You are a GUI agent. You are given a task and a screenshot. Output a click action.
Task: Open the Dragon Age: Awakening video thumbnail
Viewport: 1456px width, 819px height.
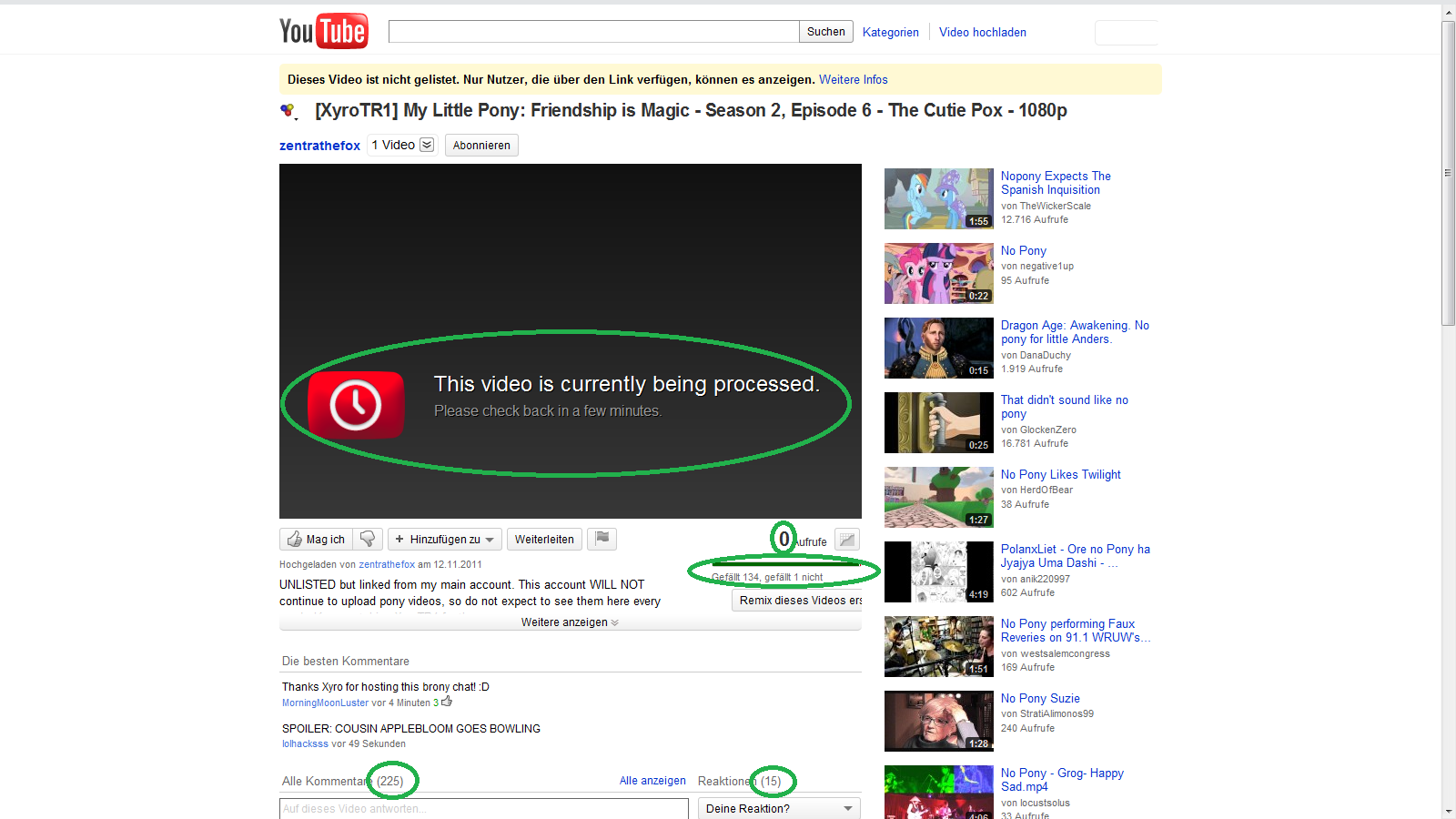[939, 348]
